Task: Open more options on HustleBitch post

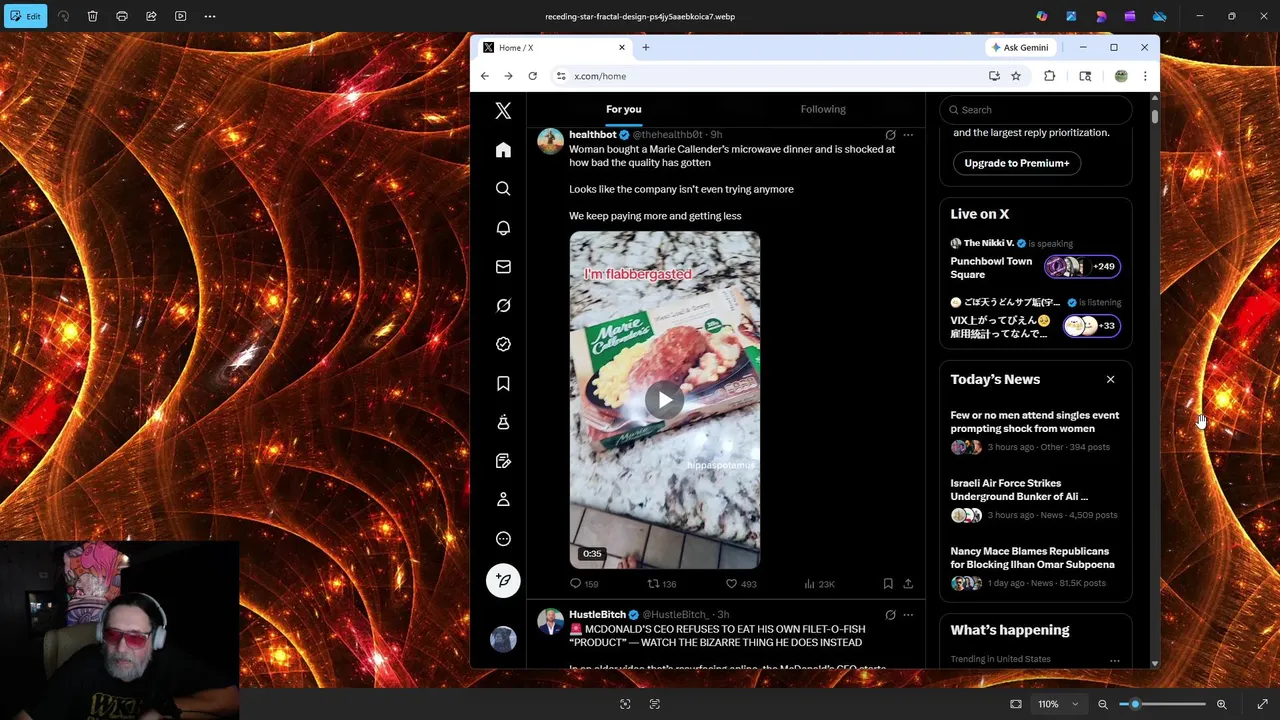Action: point(908,615)
